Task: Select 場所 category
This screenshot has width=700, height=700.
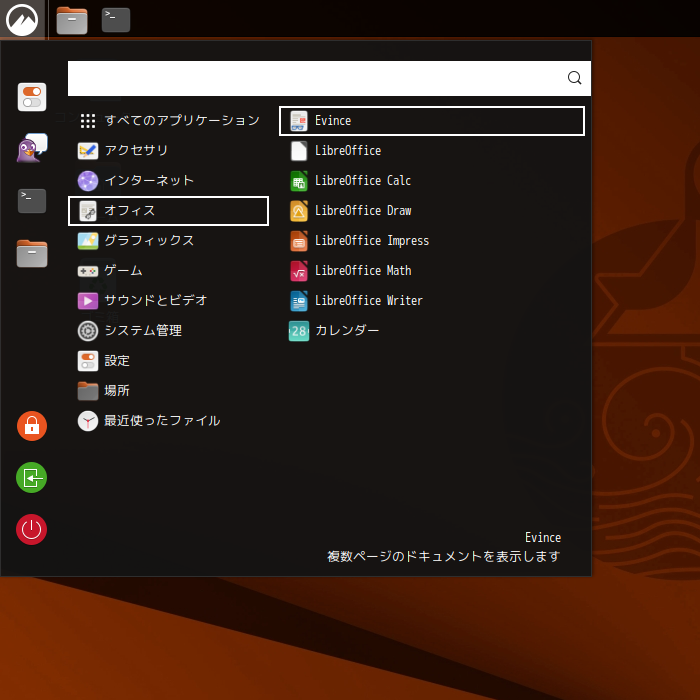Action: 168,391
